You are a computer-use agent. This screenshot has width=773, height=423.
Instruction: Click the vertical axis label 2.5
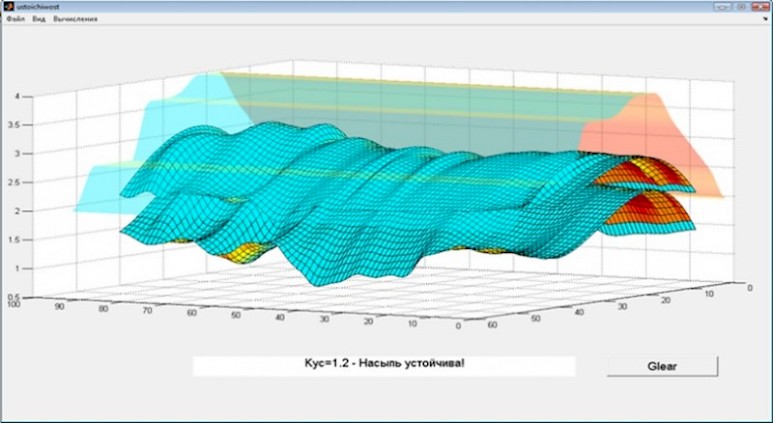tap(14, 183)
